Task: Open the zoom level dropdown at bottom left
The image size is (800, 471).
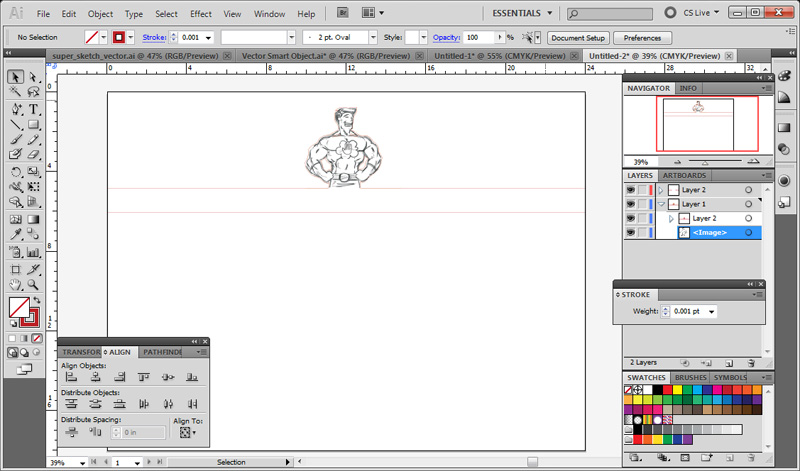Action: tap(82, 463)
